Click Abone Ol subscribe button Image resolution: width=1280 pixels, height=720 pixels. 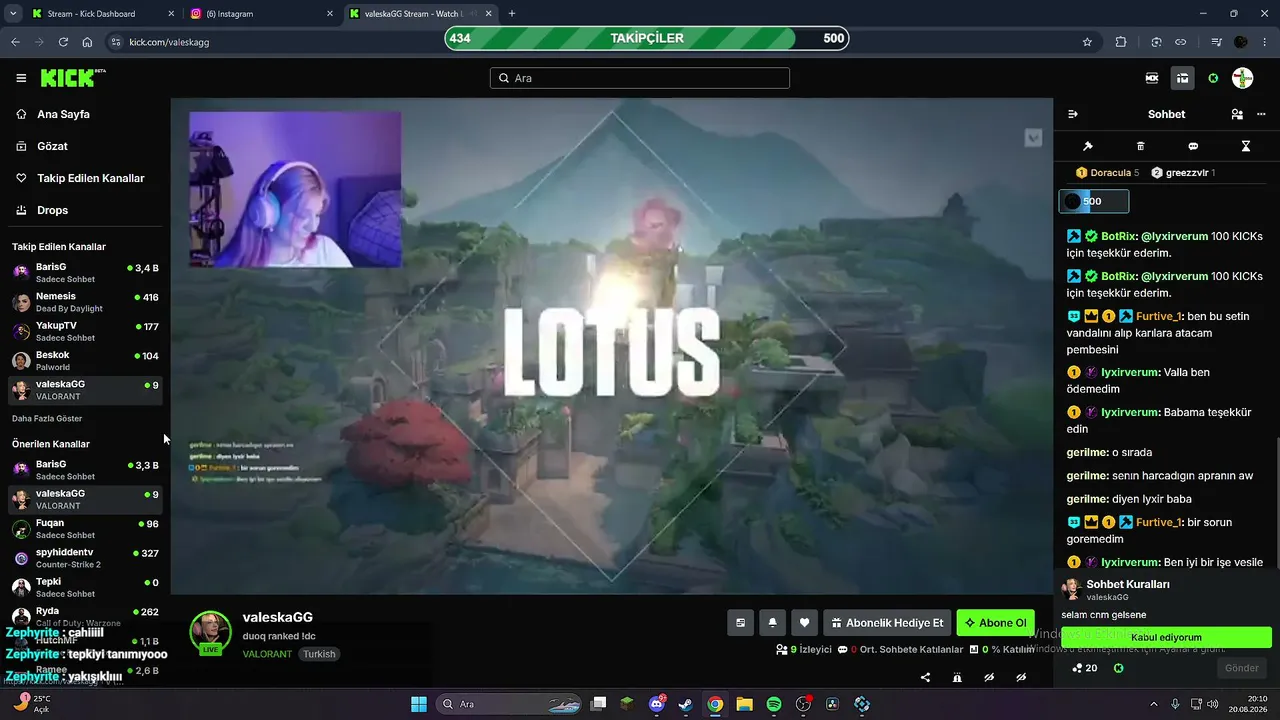[995, 623]
